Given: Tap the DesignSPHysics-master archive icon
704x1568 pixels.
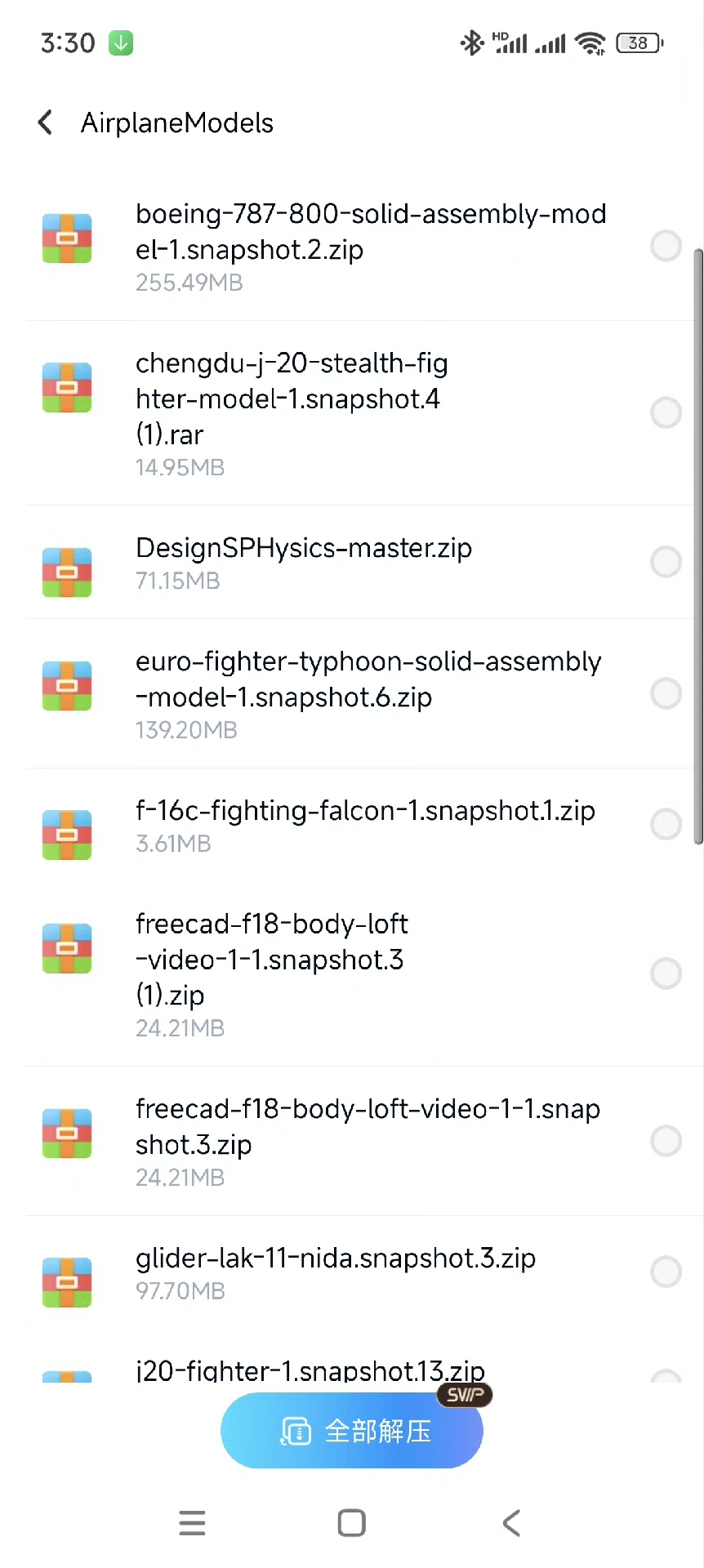Looking at the screenshot, I should coord(67,572).
